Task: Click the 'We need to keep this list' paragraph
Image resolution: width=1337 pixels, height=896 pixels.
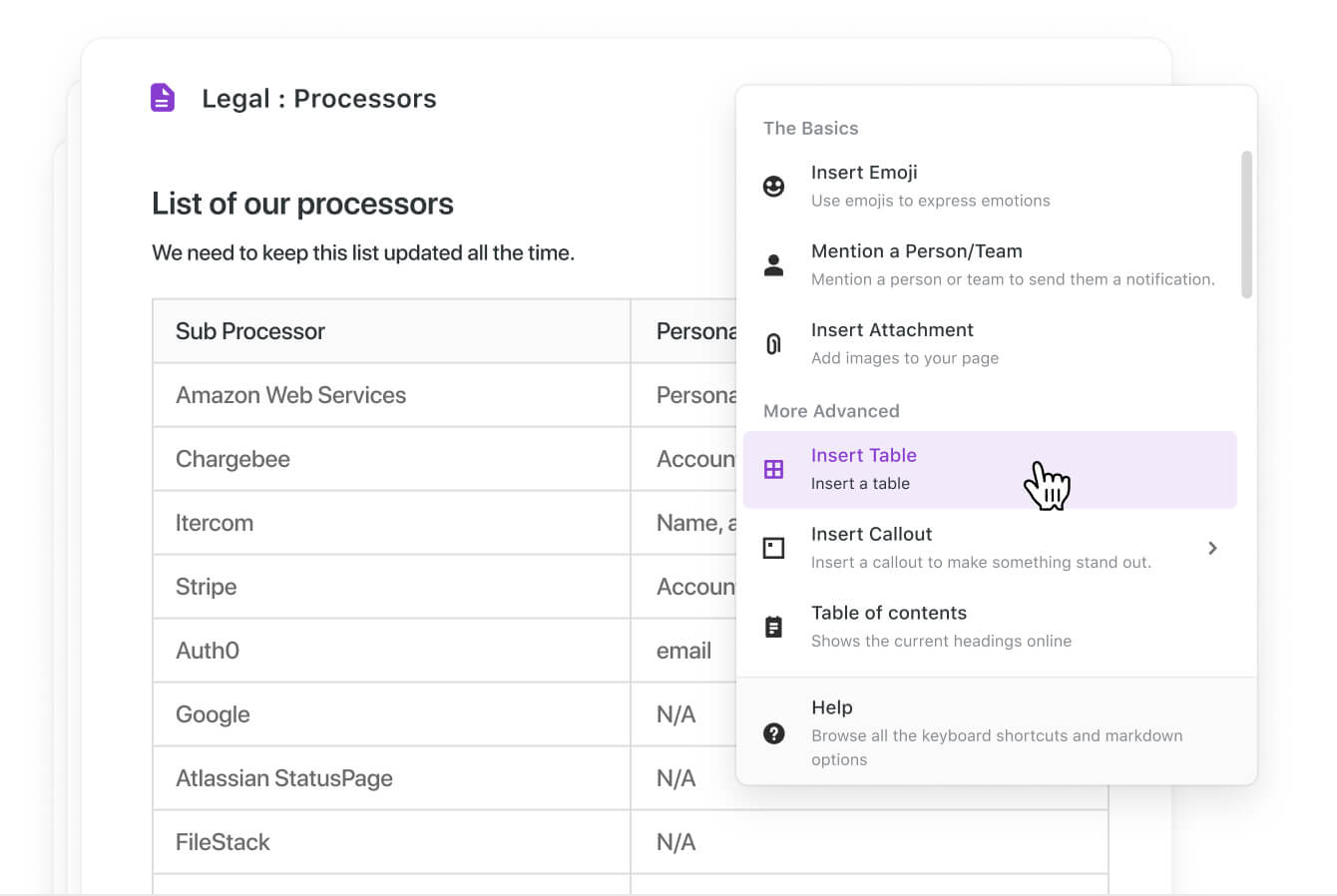Action: (363, 253)
